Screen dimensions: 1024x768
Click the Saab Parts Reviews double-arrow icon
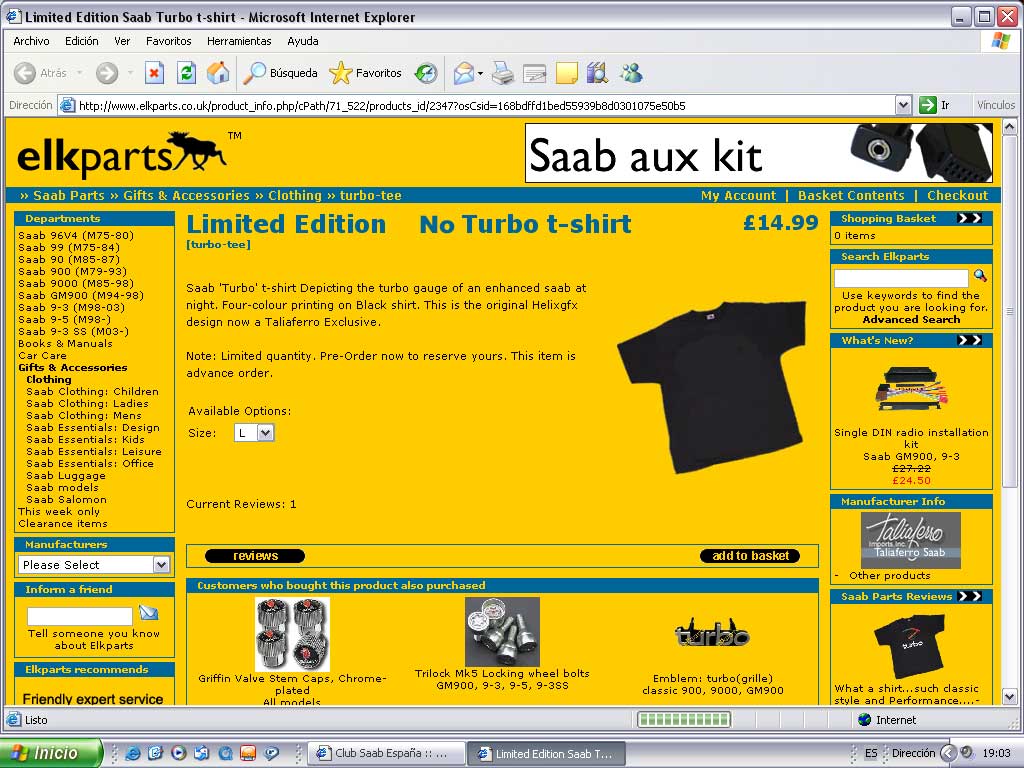point(969,596)
